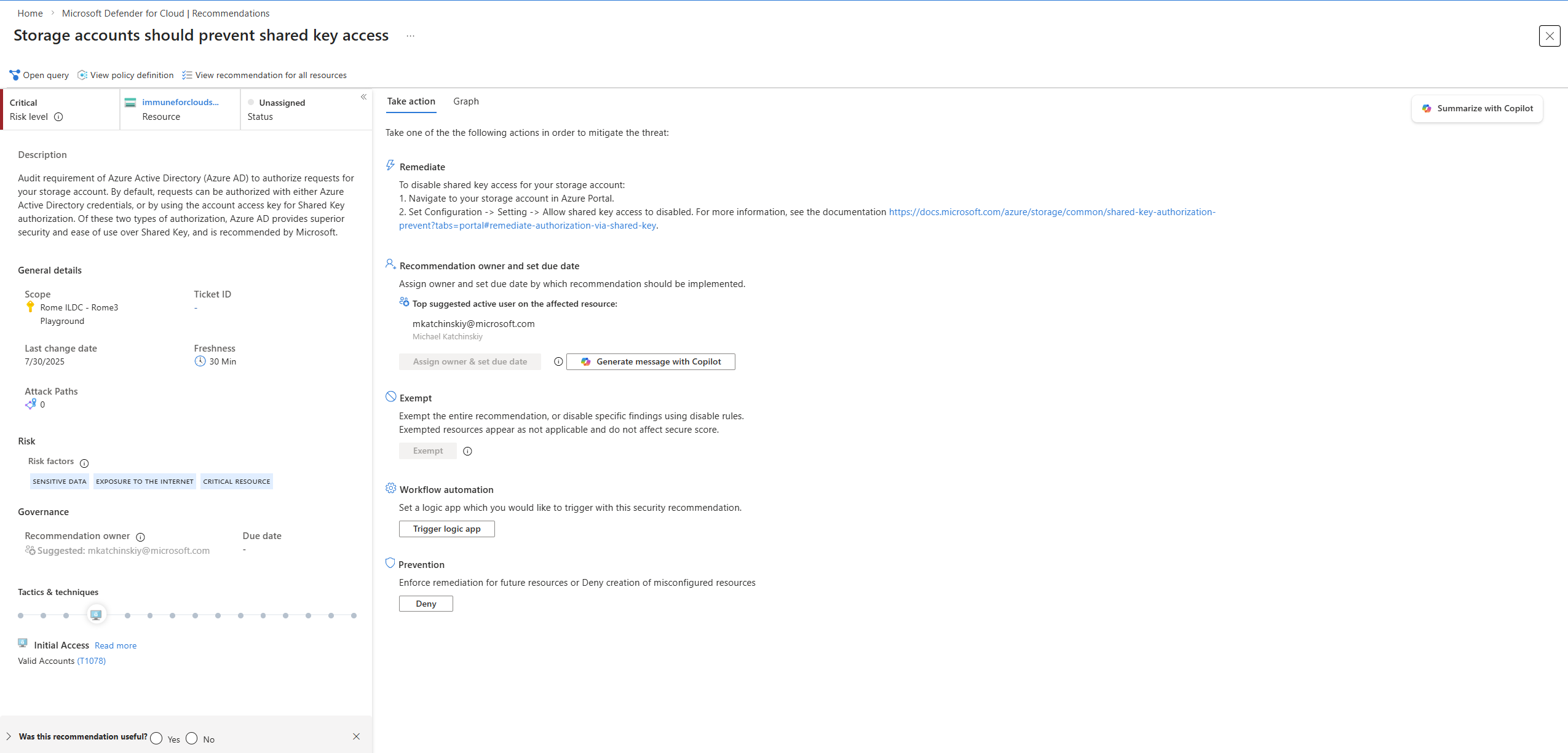Open the ellipsis more options menu
Viewport: 1568px width, 753px height.
click(x=410, y=36)
